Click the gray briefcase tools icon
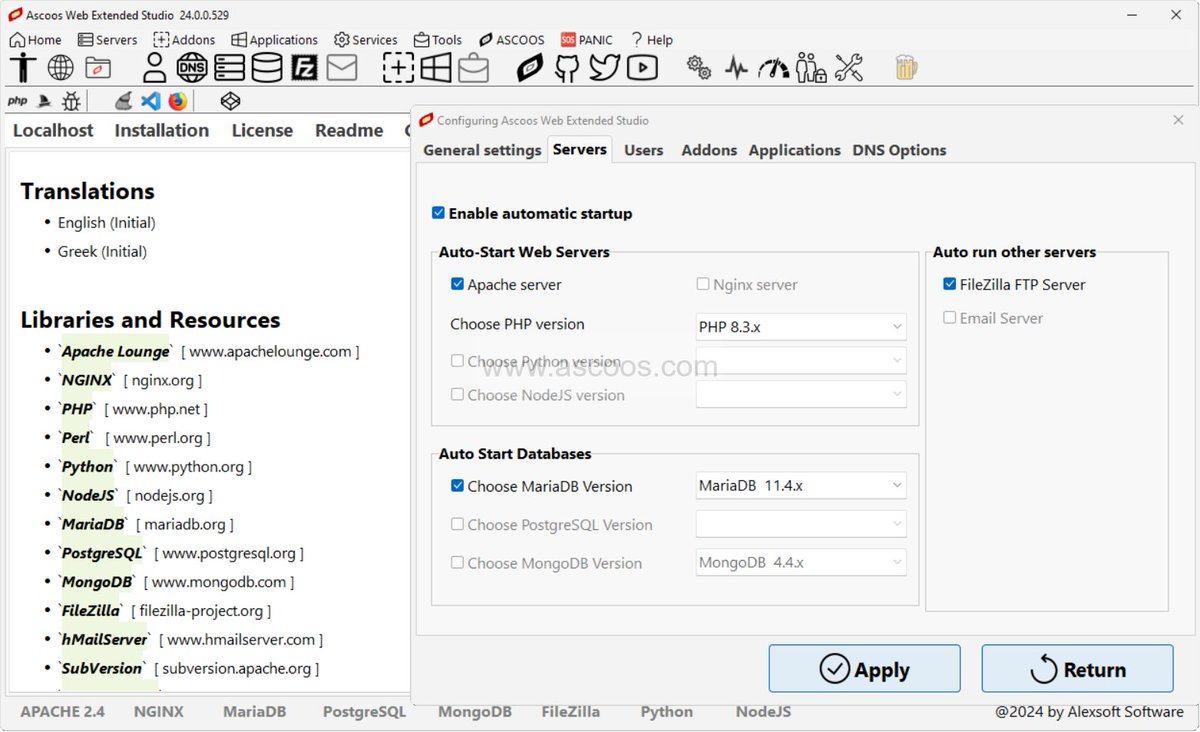Viewport: 1200px width, 732px height. coord(474,68)
